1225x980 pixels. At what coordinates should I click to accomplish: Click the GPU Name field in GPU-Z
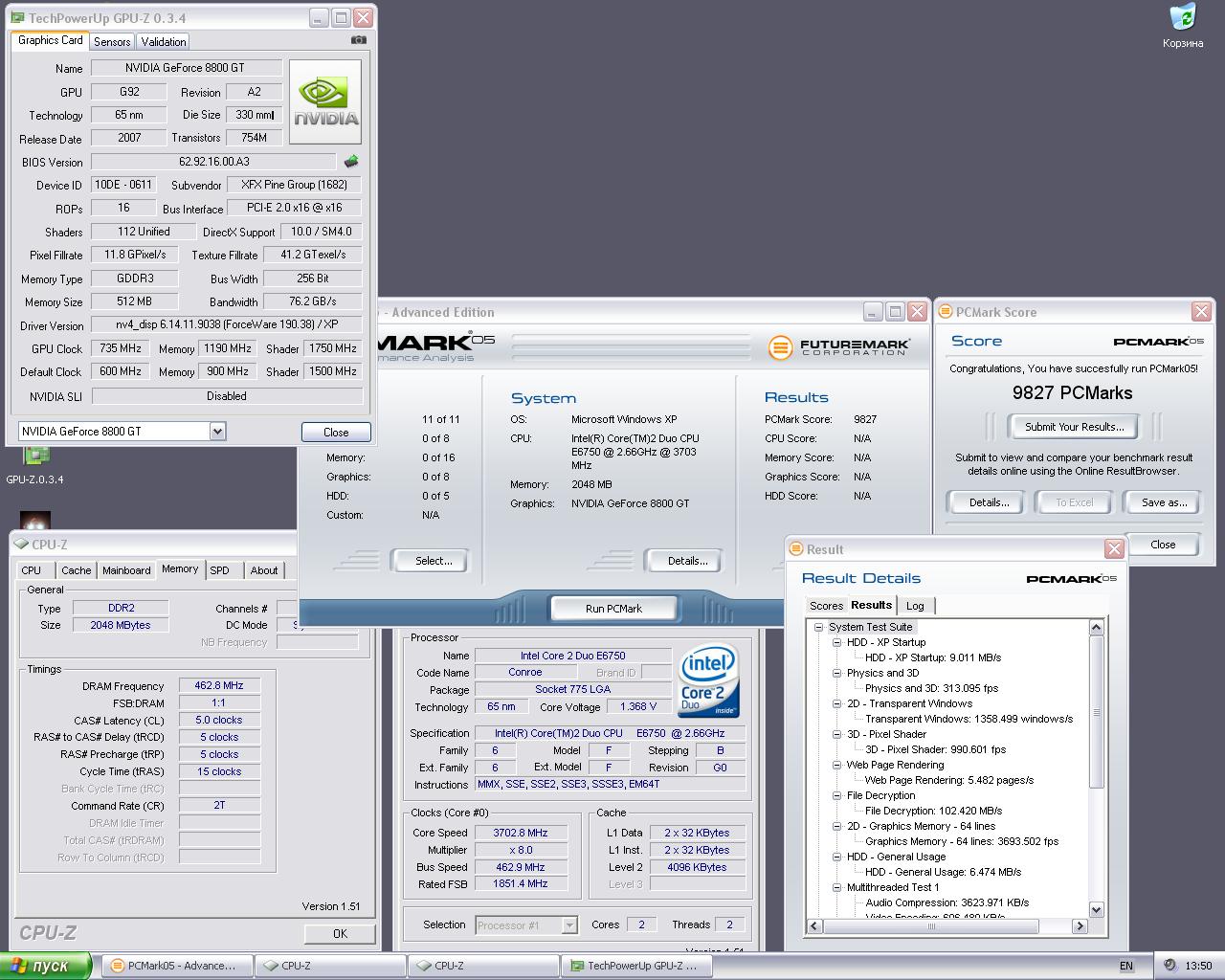187,68
